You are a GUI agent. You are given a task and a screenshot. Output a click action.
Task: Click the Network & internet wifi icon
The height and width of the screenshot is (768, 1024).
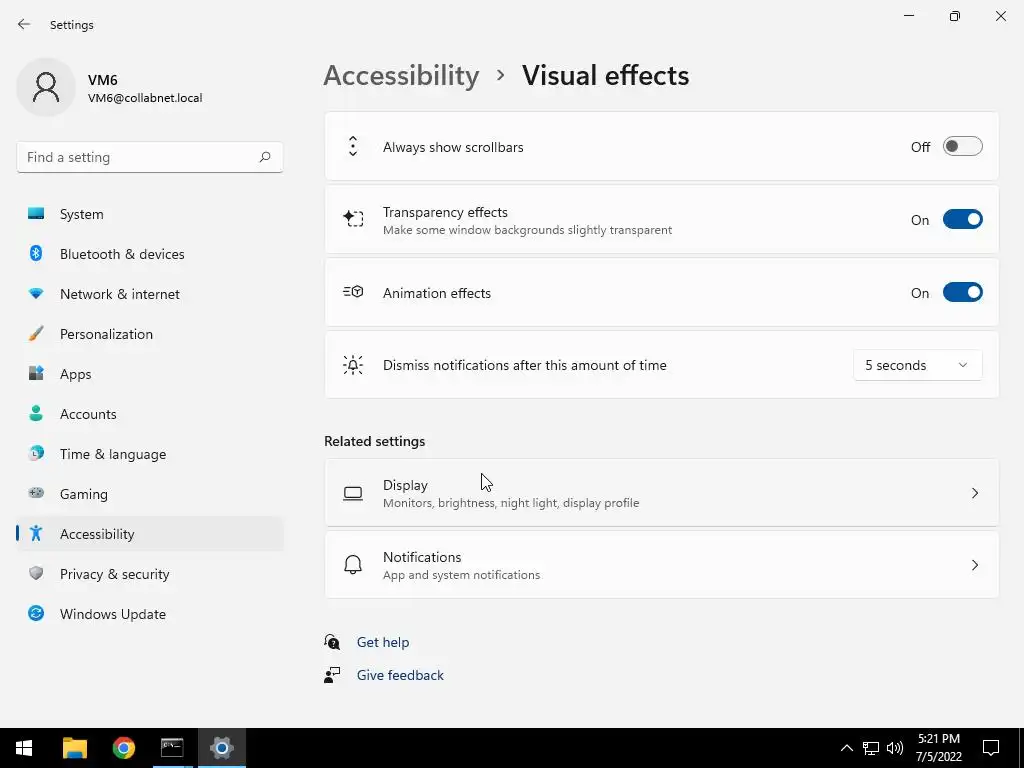[x=36, y=294]
